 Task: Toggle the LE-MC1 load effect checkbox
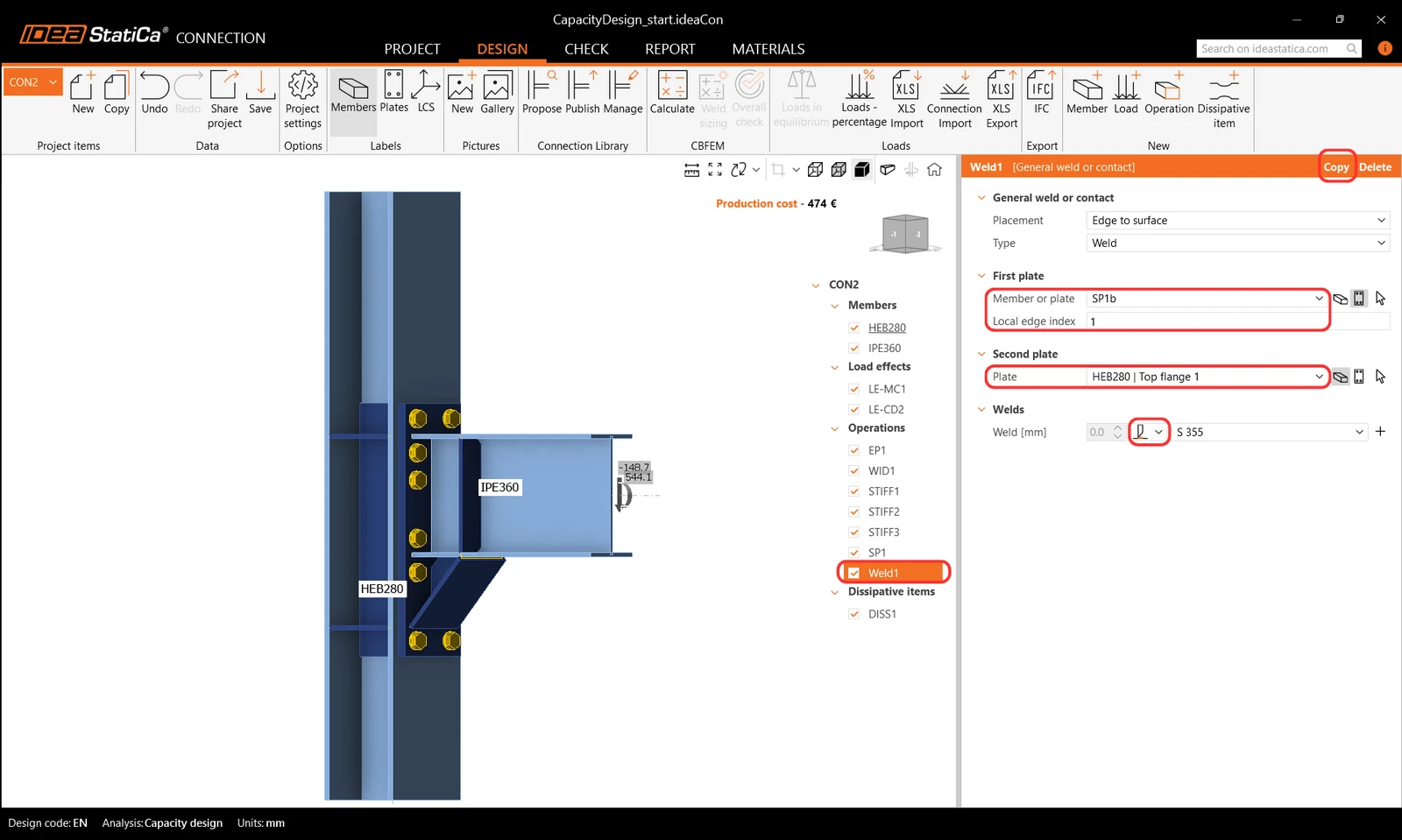[x=854, y=389]
